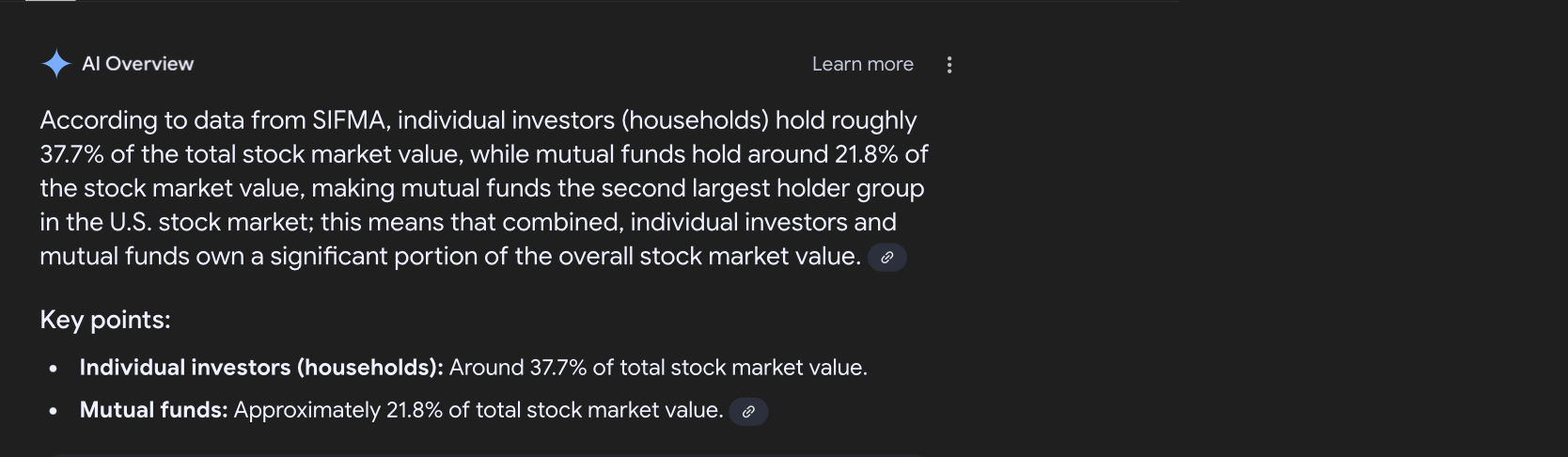Click the AI Overview sparkle icon
1568x457 pixels.
(x=56, y=64)
